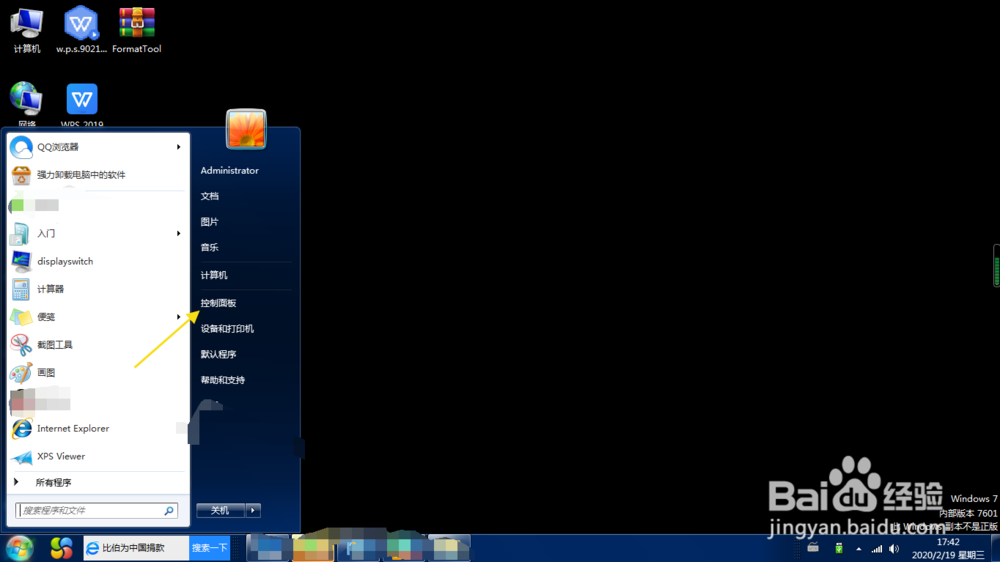Click the IE icon in taskbar search bar
This screenshot has width=1000, height=562.
coord(92,548)
